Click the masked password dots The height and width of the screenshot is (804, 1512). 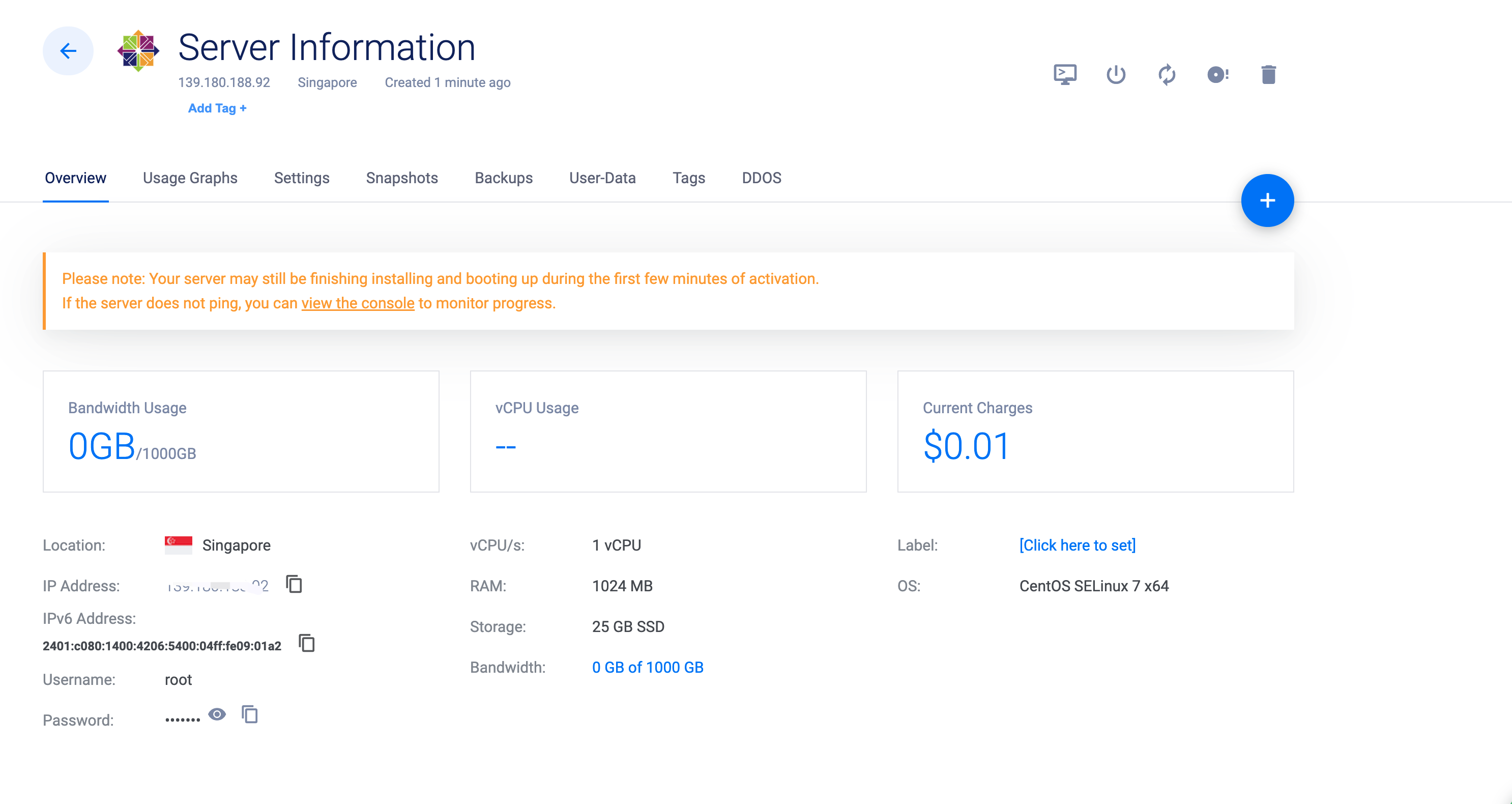coord(183,720)
